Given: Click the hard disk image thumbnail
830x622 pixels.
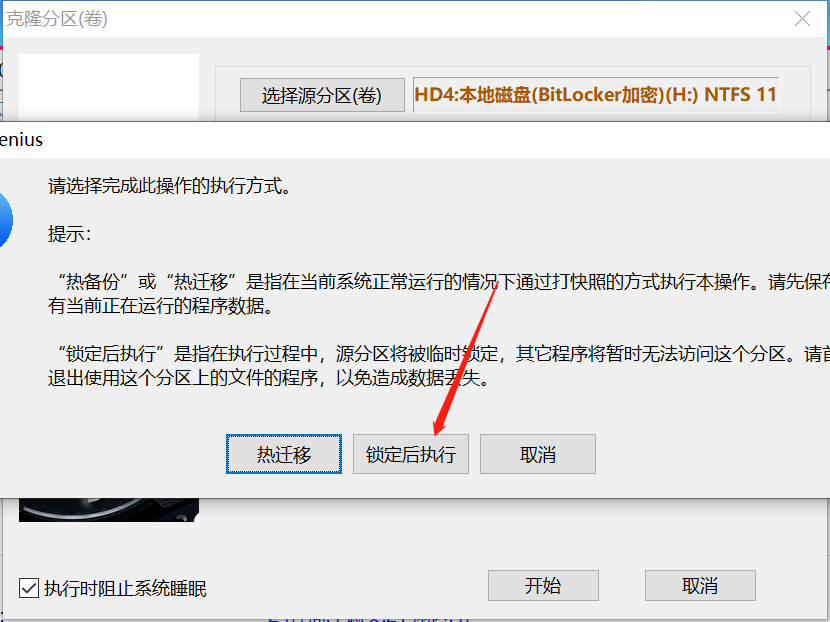Looking at the screenshot, I should pyautogui.click(x=109, y=510).
